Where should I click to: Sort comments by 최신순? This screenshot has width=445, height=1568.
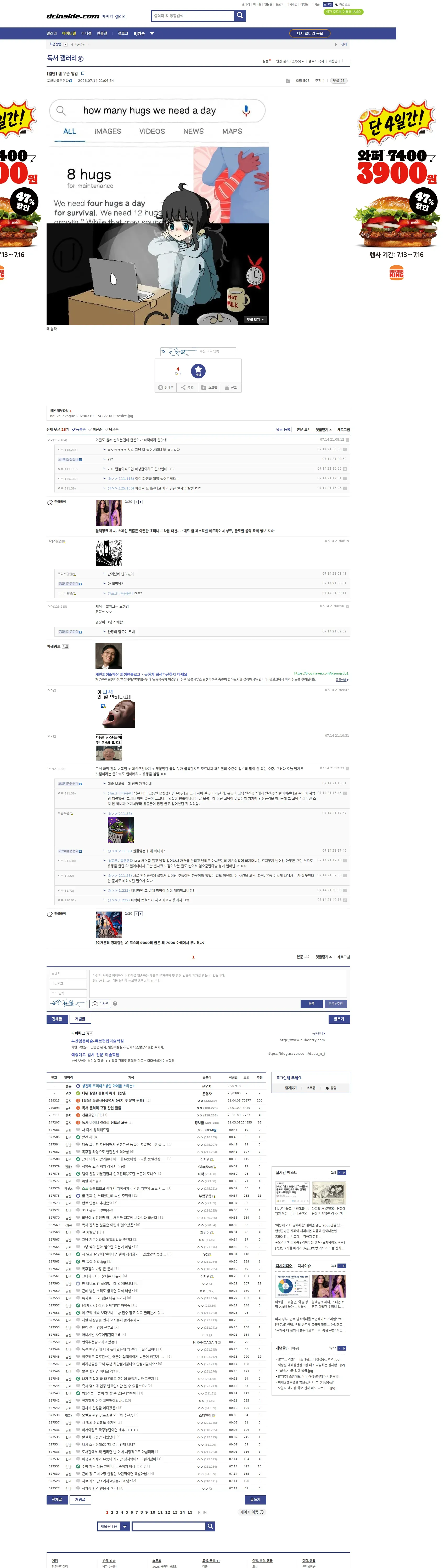click(x=95, y=430)
